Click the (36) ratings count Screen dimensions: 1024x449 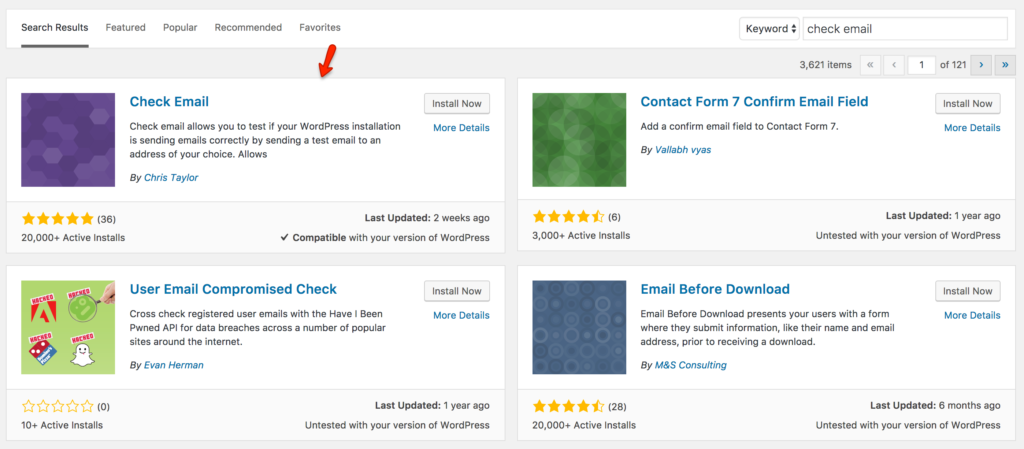pos(106,219)
